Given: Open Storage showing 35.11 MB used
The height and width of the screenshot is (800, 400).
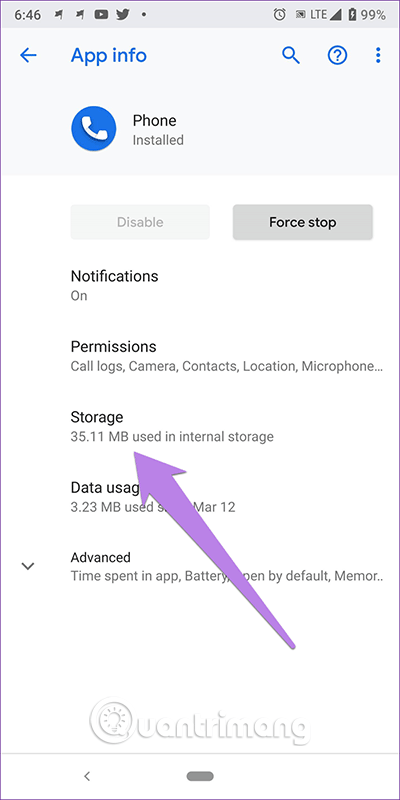Looking at the screenshot, I should (200, 426).
